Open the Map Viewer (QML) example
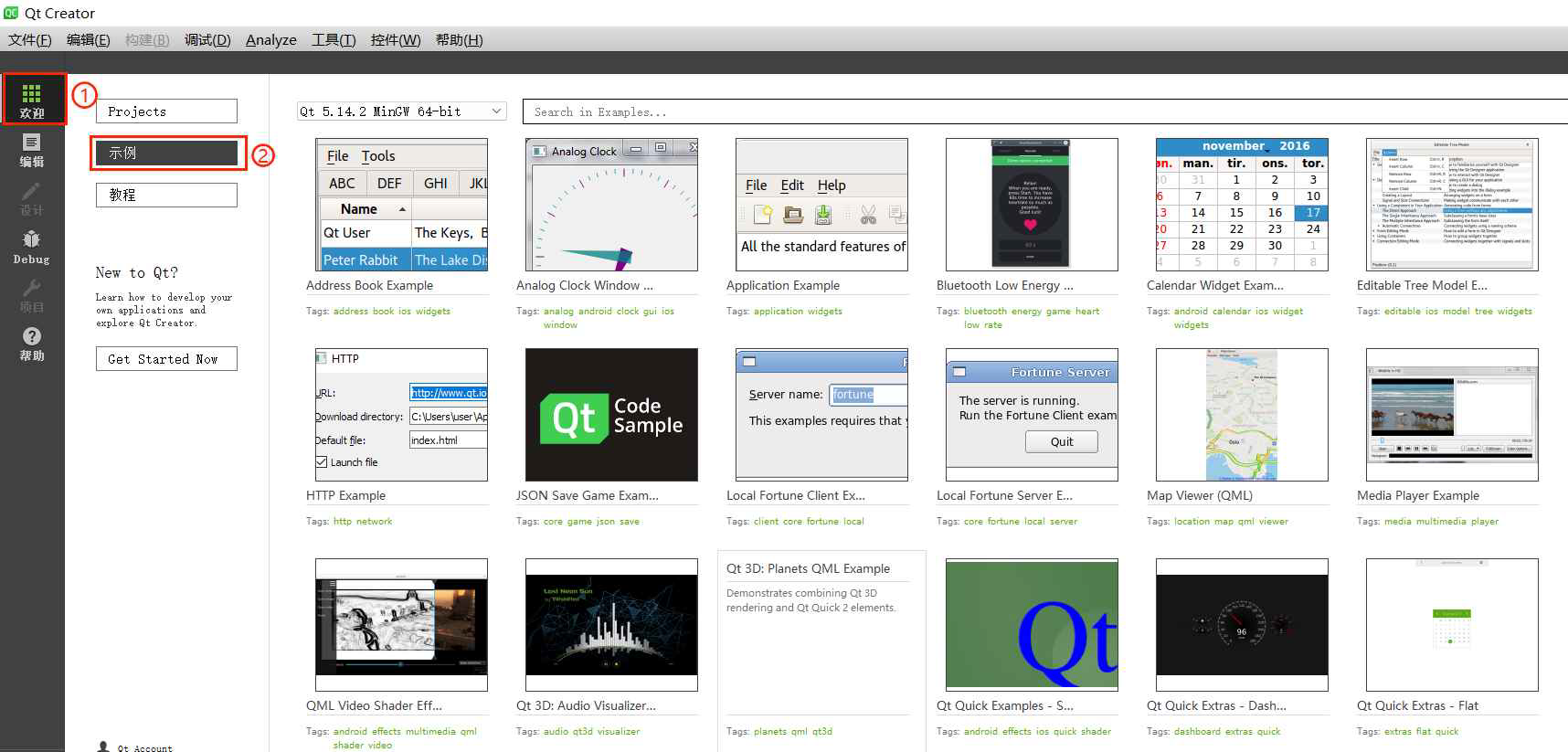Screen dimensions: 1568x752 [1242, 415]
